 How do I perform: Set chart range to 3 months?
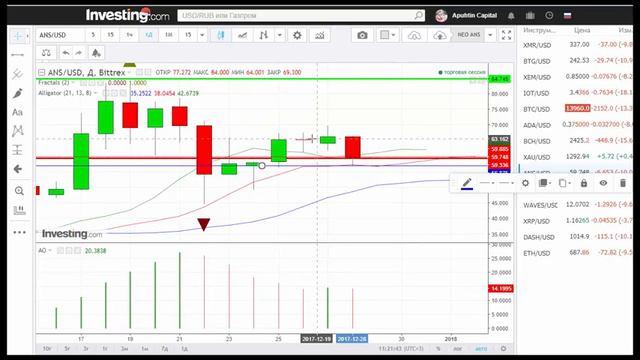pyautogui.click(x=125, y=349)
